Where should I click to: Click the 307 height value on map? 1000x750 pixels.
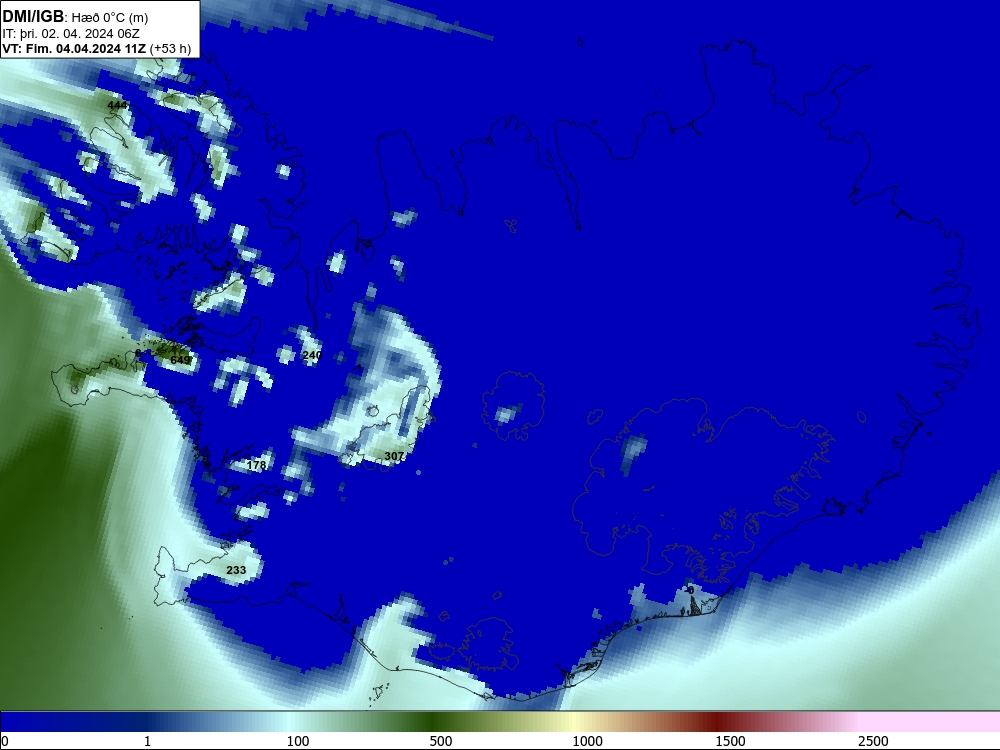click(394, 456)
